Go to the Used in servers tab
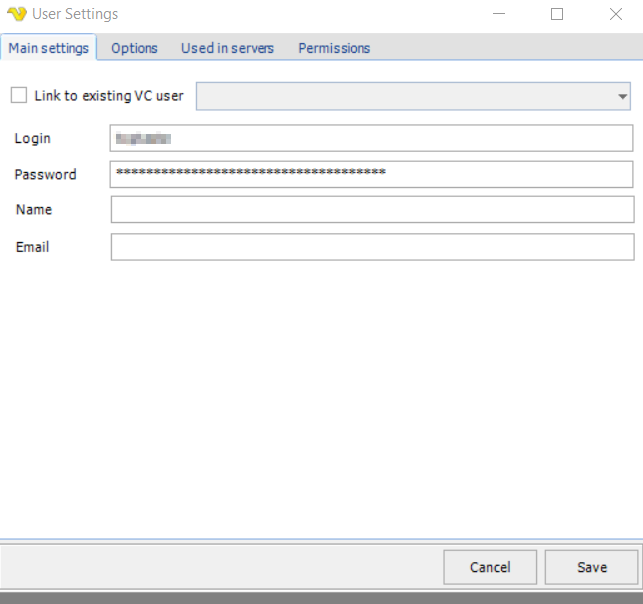643x604 pixels. click(227, 48)
